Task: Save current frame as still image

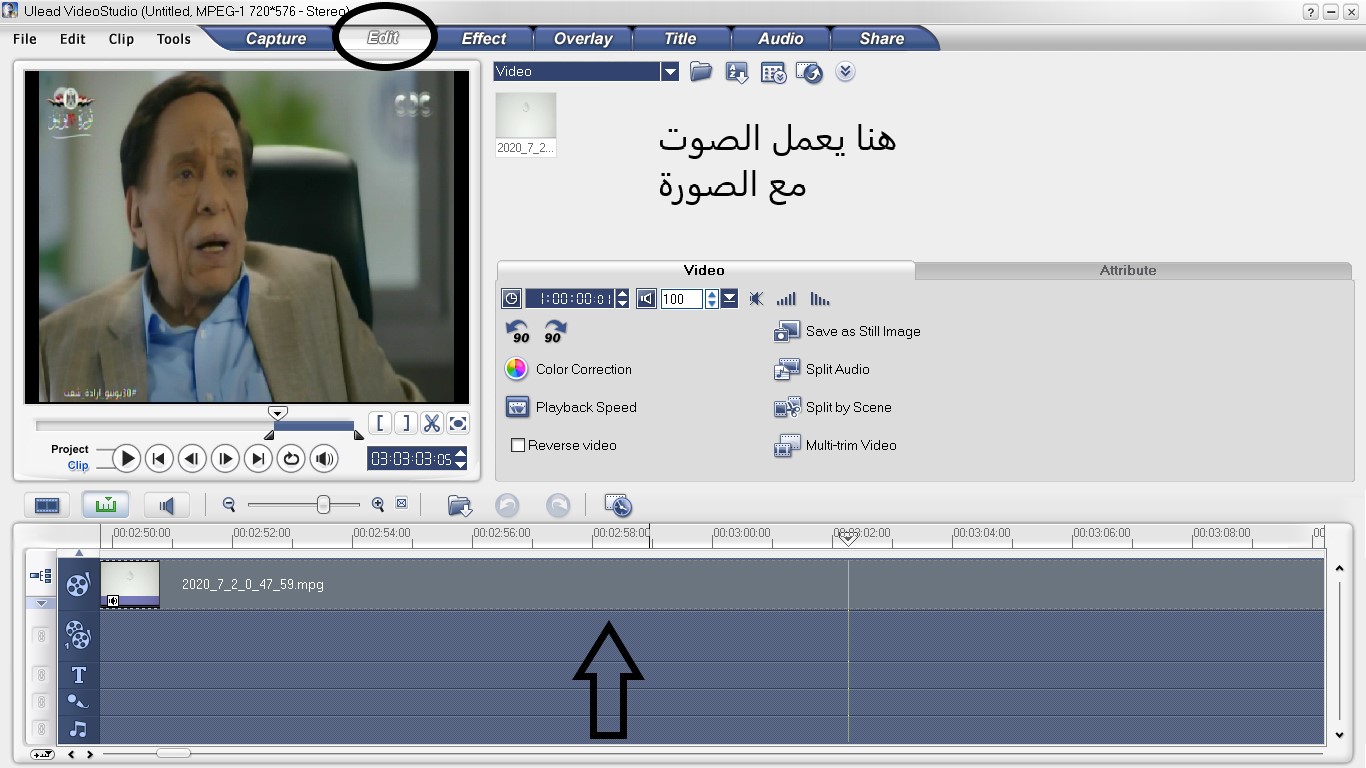Action: pyautogui.click(x=788, y=331)
